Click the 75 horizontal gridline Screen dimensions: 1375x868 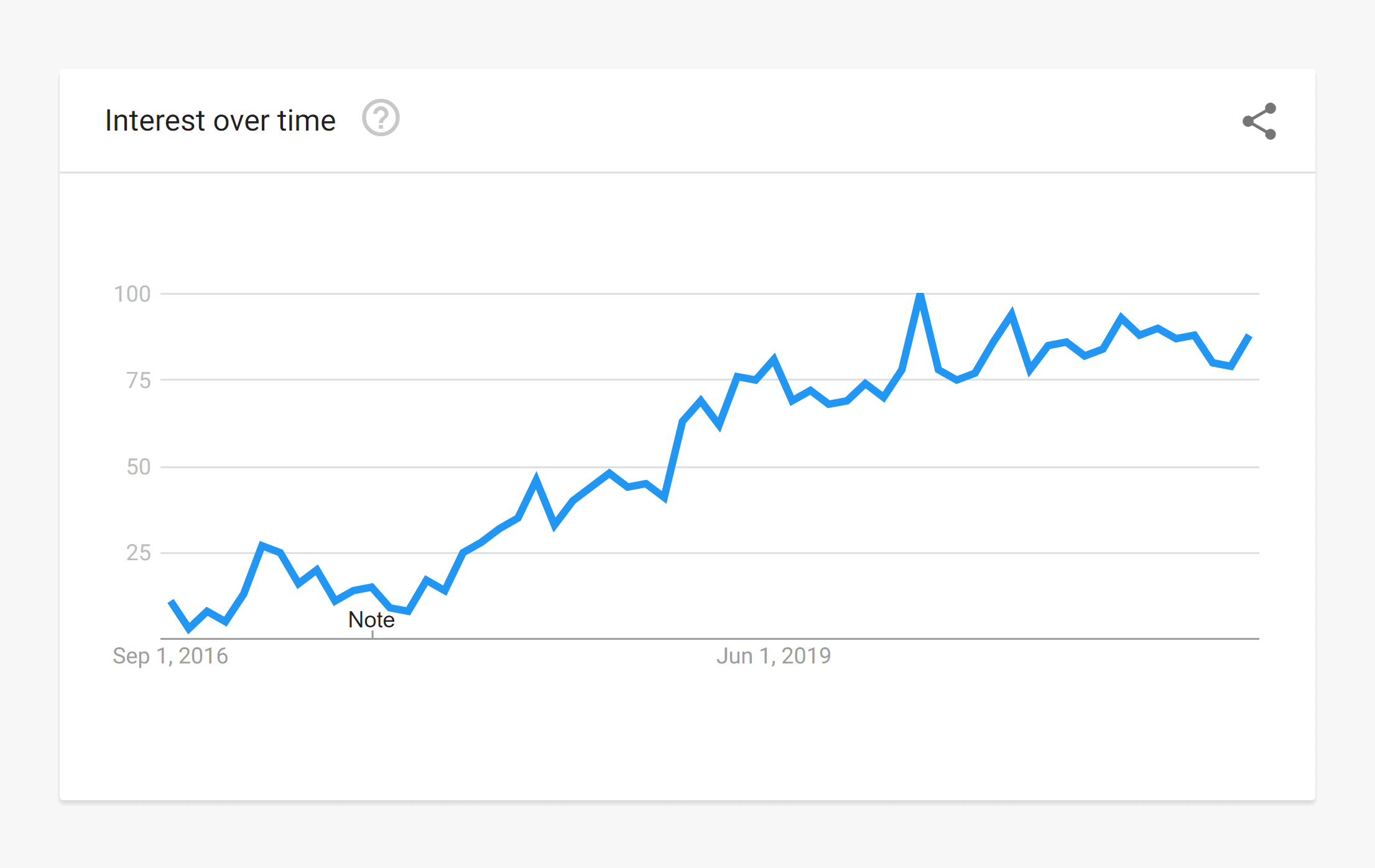[x=710, y=379]
